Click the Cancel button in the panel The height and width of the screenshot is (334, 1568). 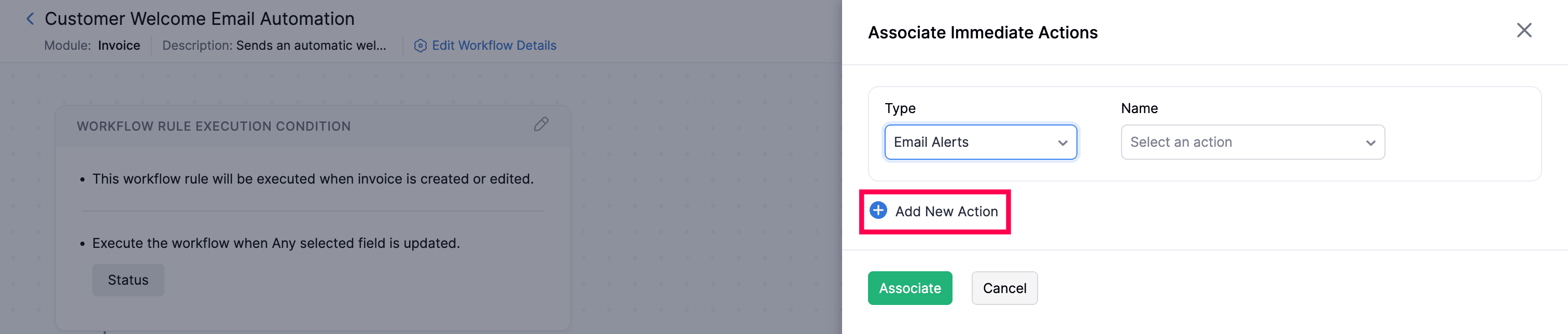coord(1004,288)
